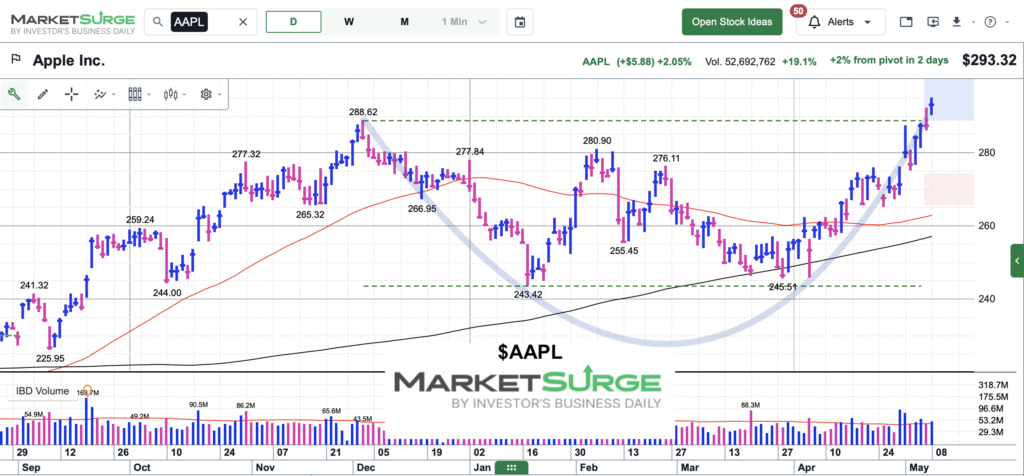1024x476 pixels.
Task: Select the wrench chart tools icon
Action: coord(14,94)
